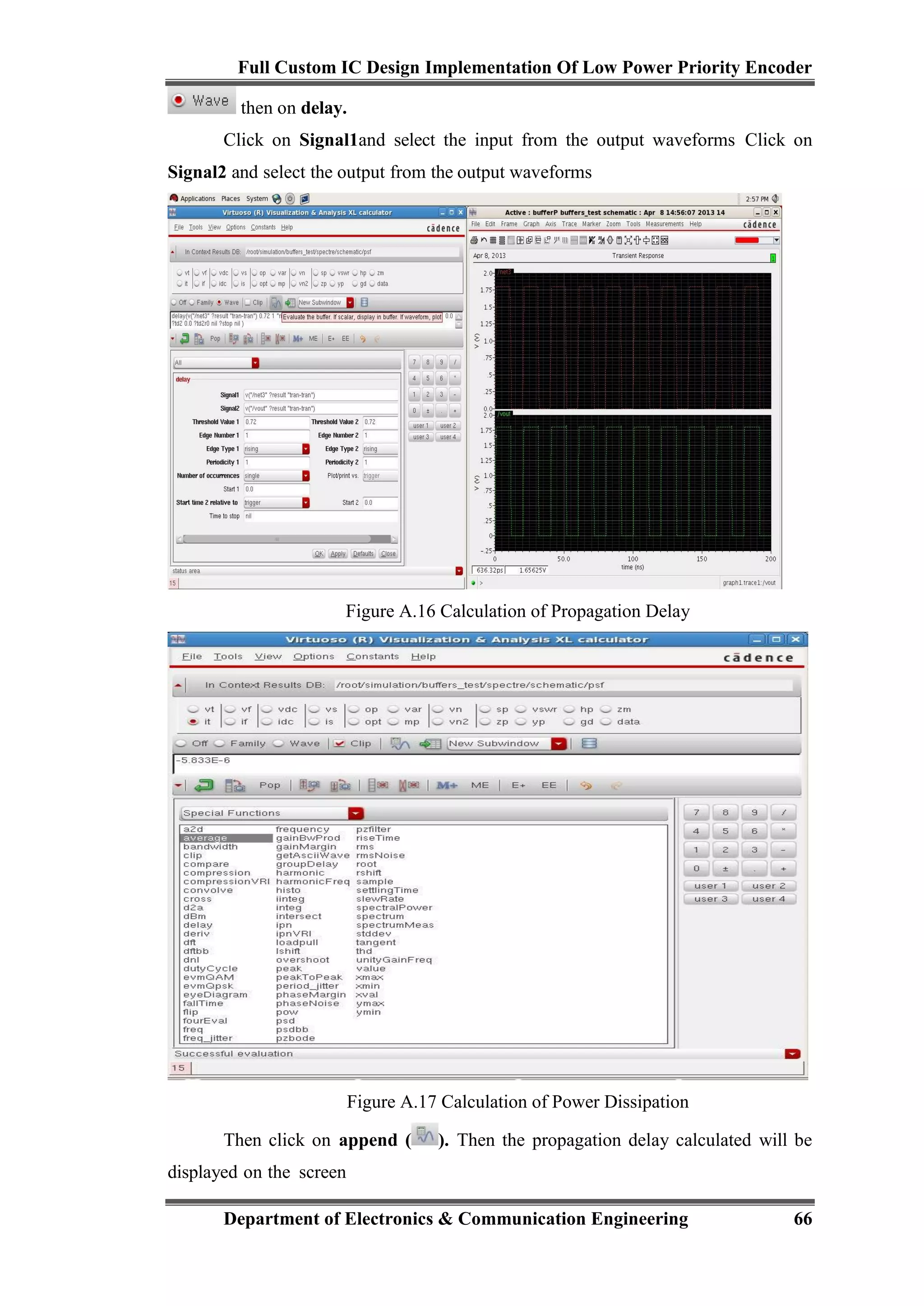924x1306 pixels.
Task: Click first stack icon right of Pop in Figure A.17
Action: tap(310, 785)
